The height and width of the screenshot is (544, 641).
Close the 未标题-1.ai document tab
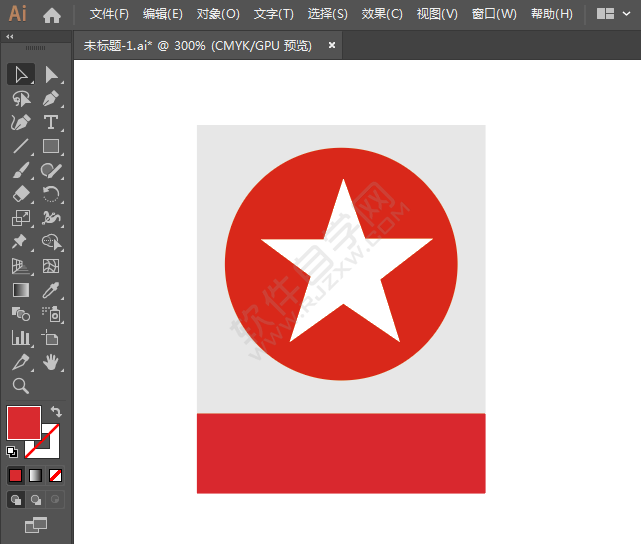[x=332, y=45]
